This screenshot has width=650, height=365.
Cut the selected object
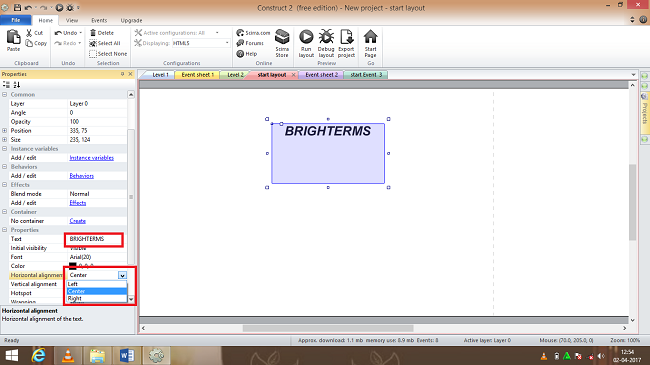click(x=34, y=33)
